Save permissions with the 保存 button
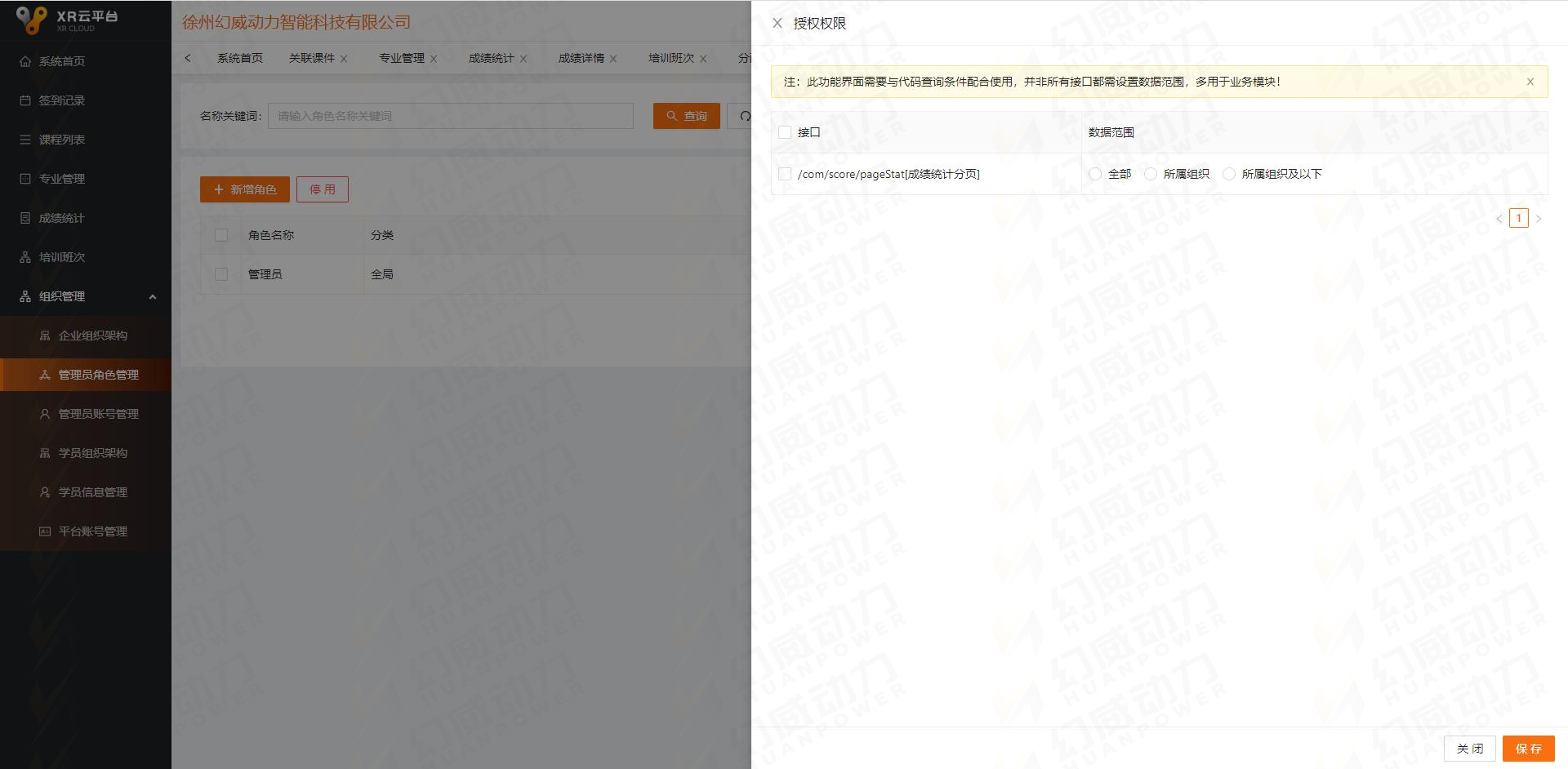 (x=1529, y=748)
